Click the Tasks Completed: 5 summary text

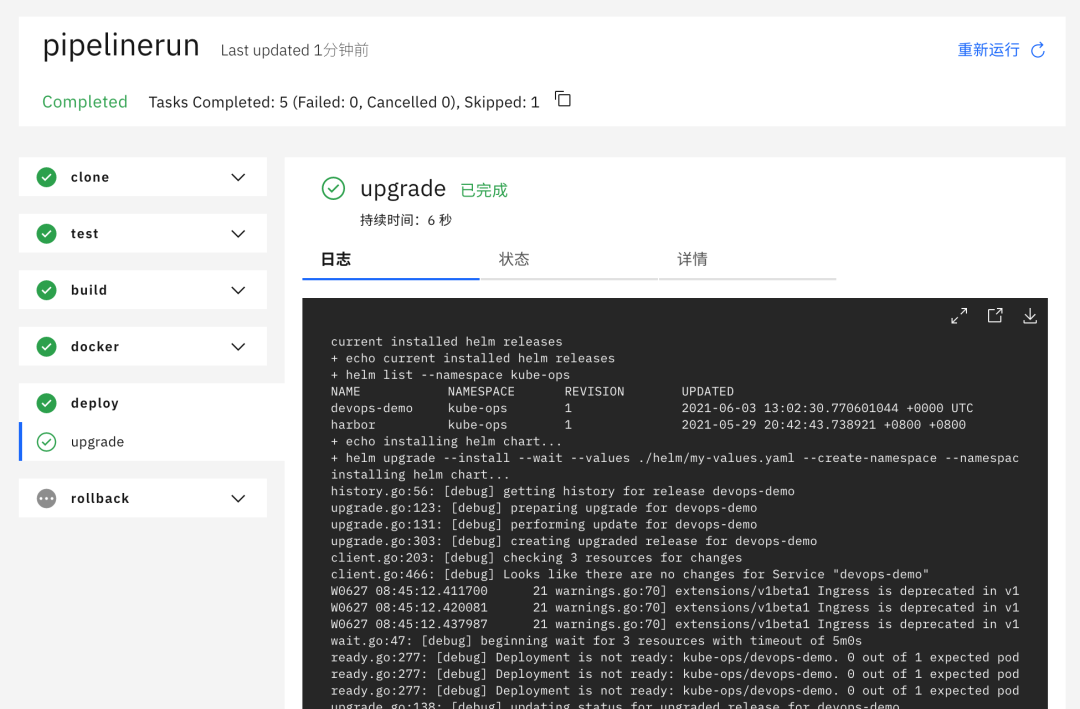coord(344,102)
